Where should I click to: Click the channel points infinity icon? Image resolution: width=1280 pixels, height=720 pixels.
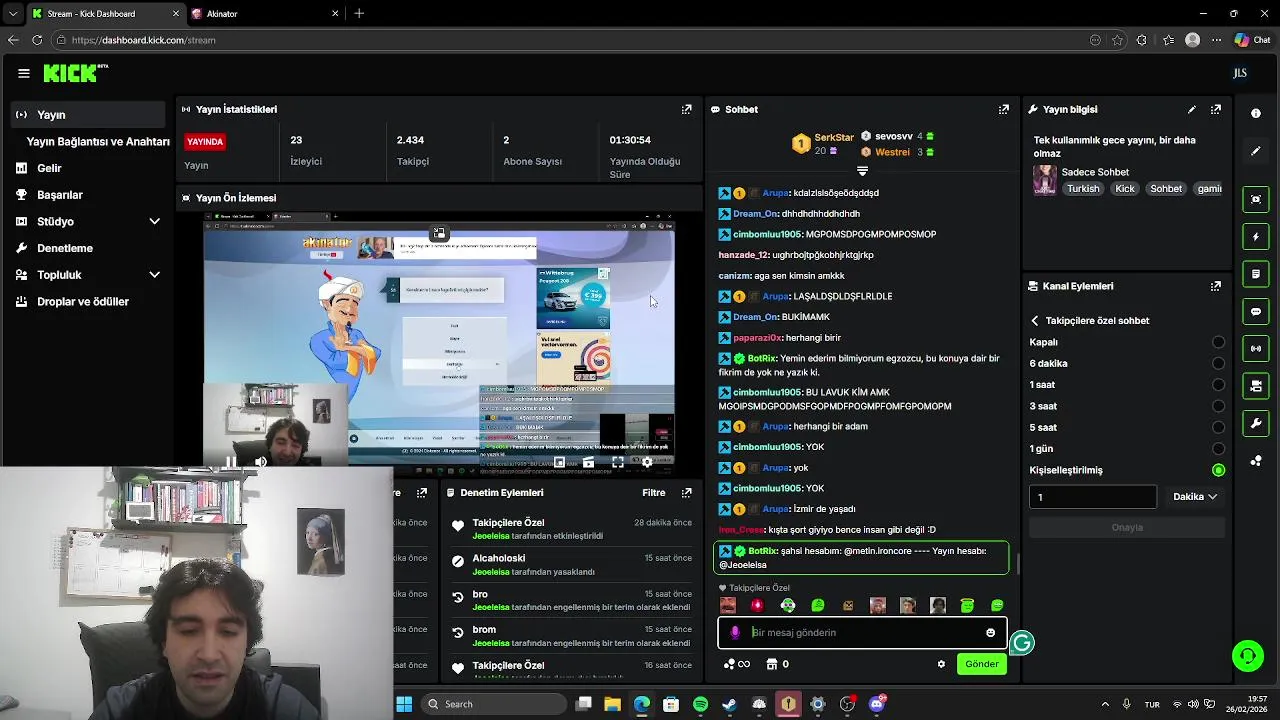[x=737, y=664]
